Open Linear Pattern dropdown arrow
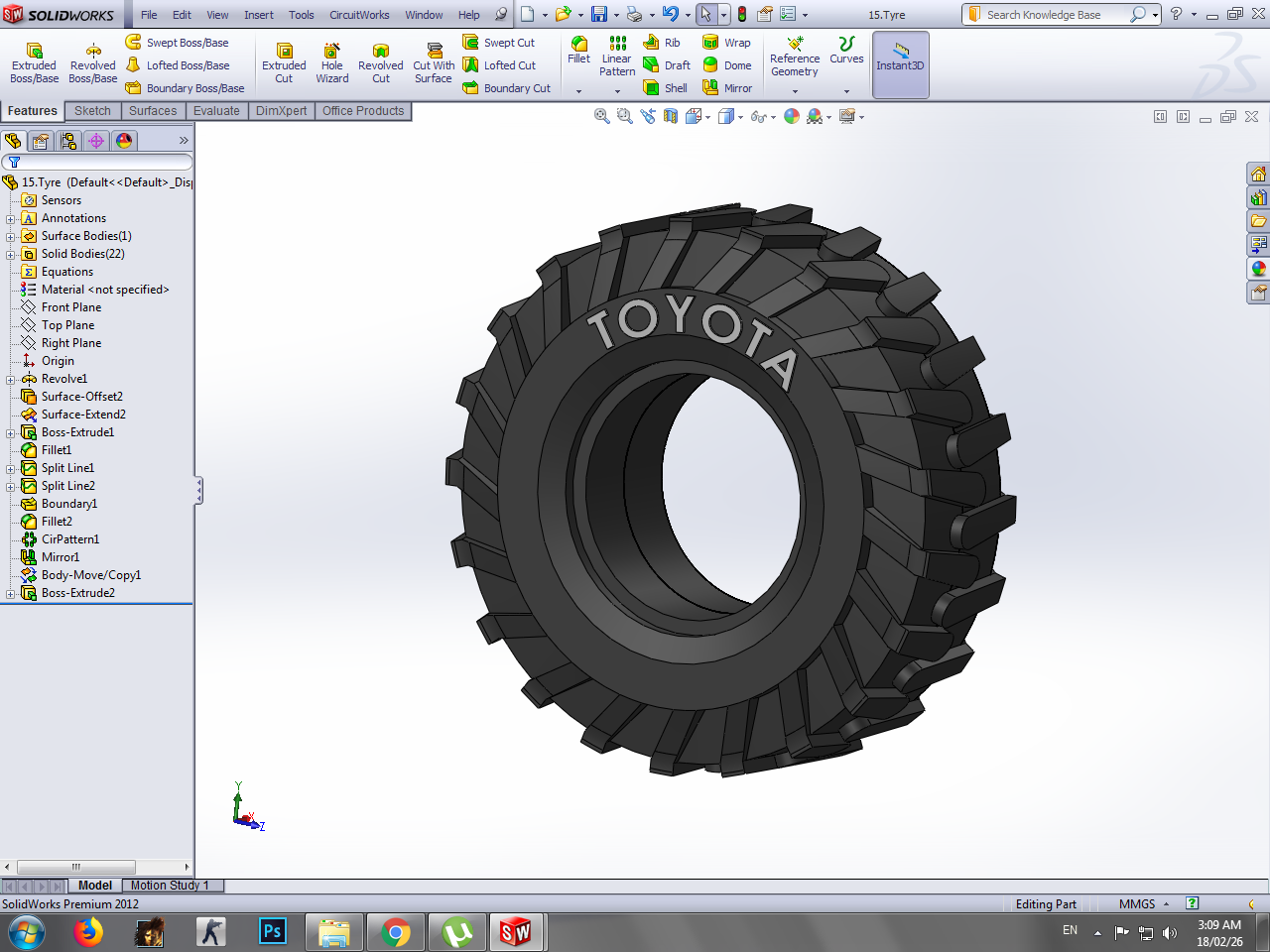The height and width of the screenshot is (952, 1270). pyautogui.click(x=617, y=91)
